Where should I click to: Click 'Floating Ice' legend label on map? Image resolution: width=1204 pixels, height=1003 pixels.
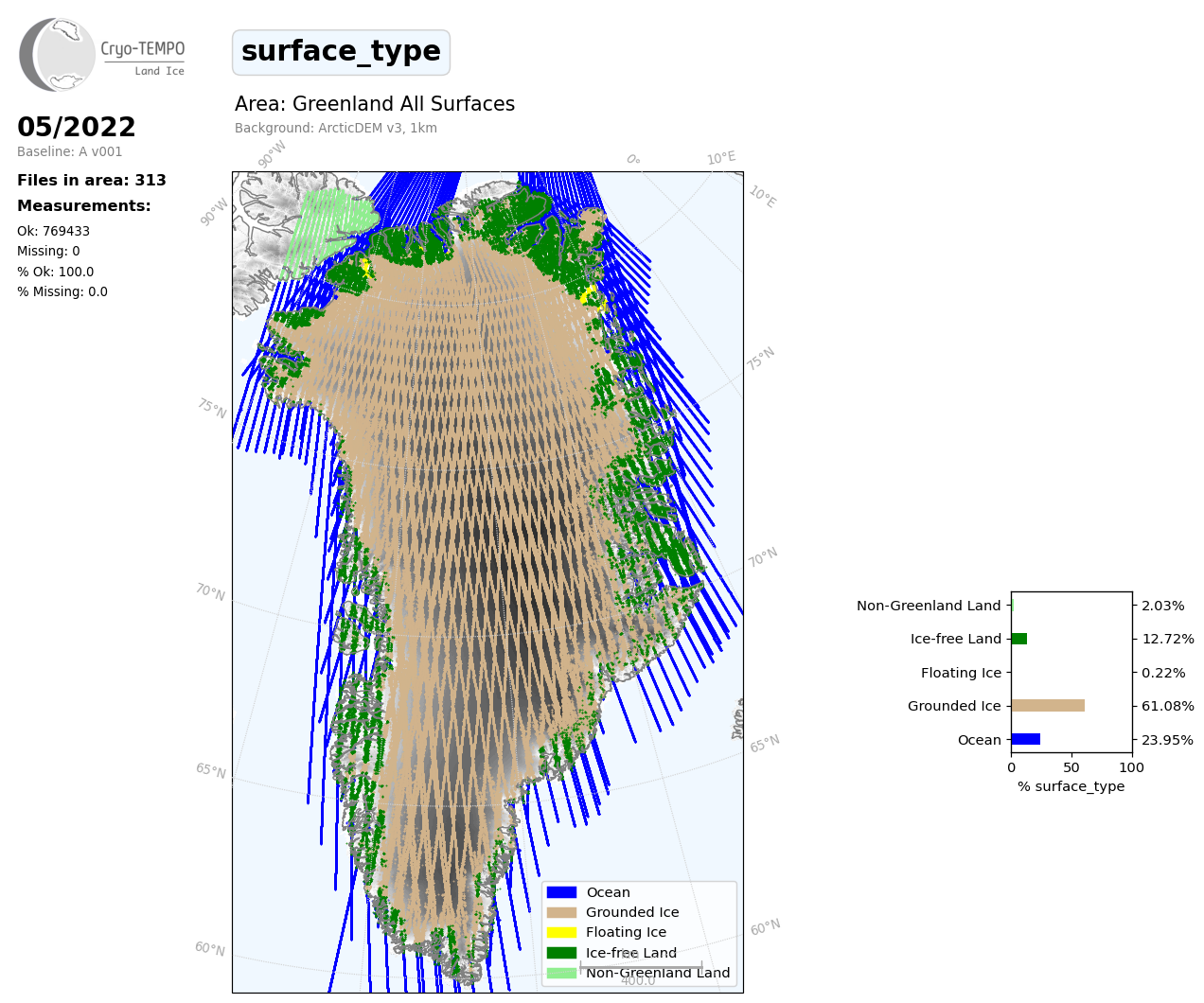(626, 932)
